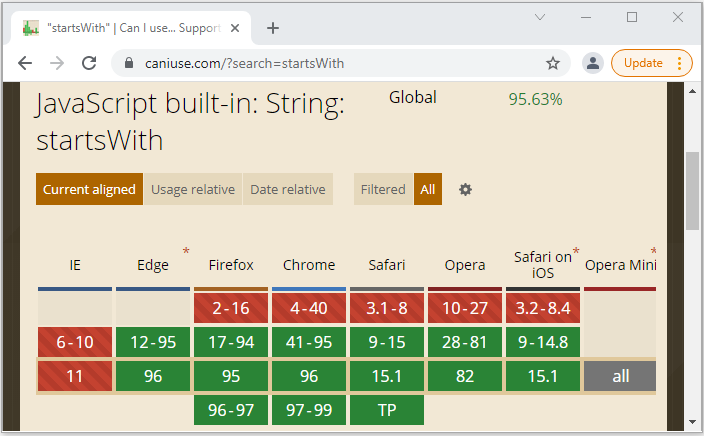Select Opera Mini all cell
The image size is (704, 436).
coord(620,376)
